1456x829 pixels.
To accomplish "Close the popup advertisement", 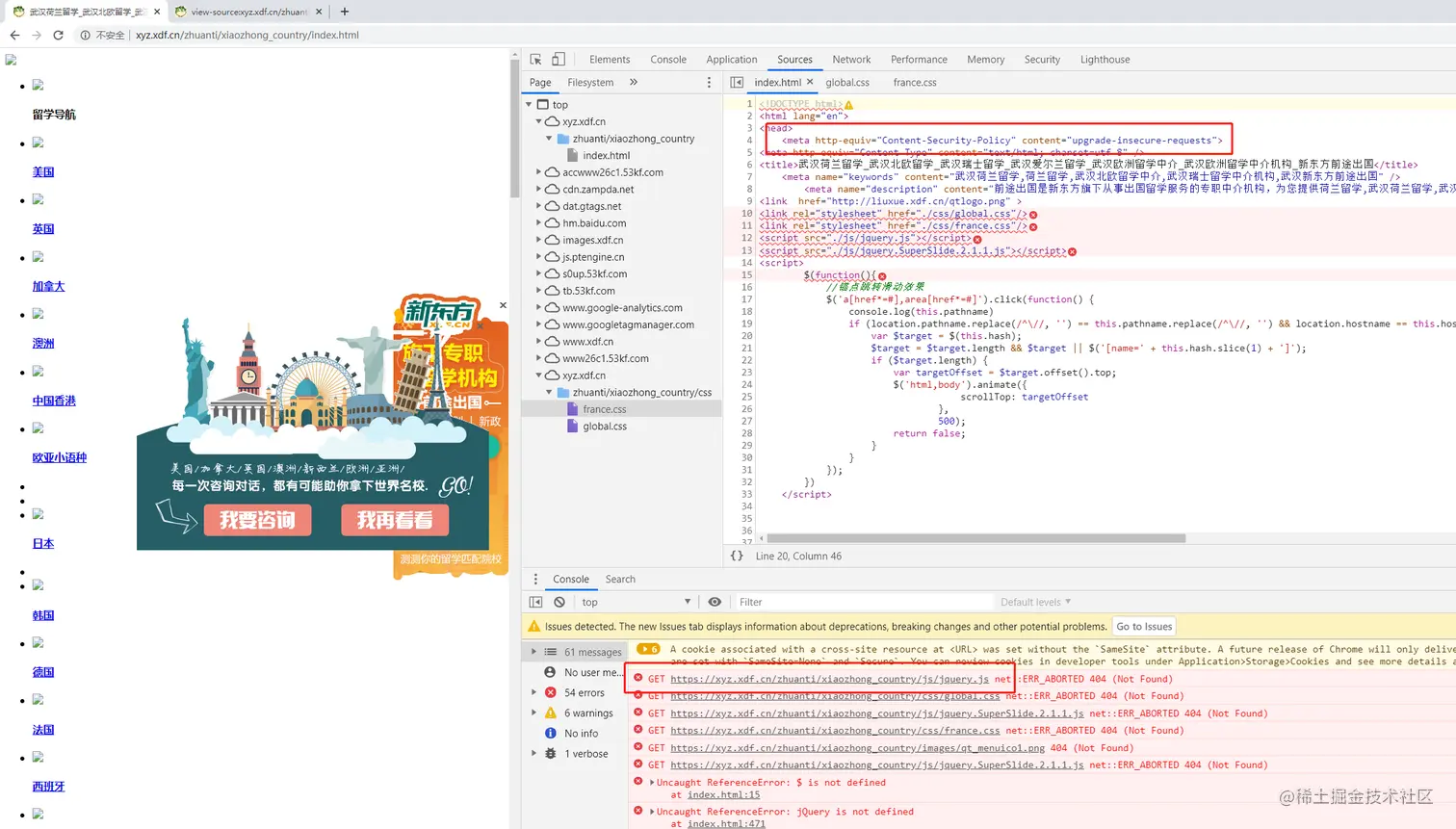I will click(503, 305).
